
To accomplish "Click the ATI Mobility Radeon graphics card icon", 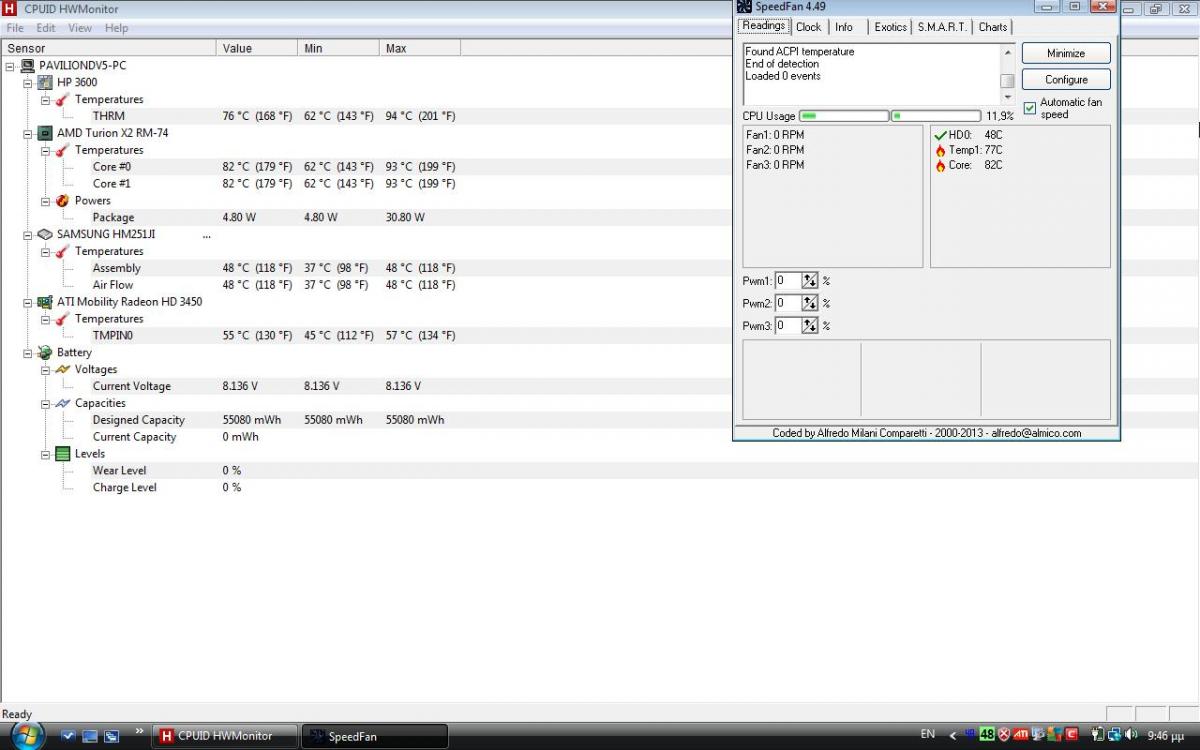I will coord(46,301).
